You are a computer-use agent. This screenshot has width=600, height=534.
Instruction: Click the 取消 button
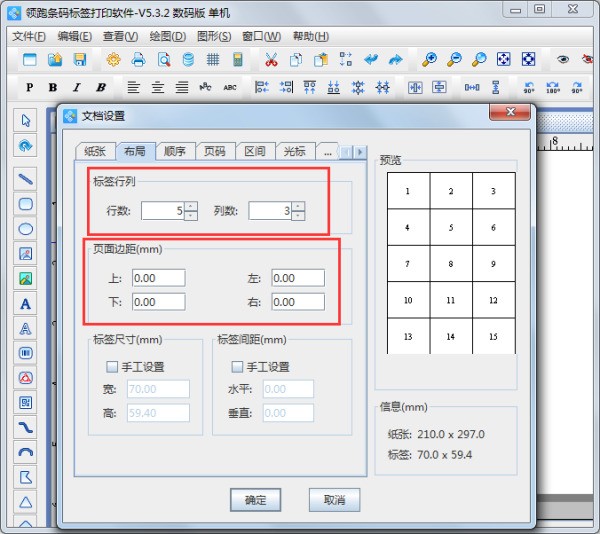click(x=334, y=499)
